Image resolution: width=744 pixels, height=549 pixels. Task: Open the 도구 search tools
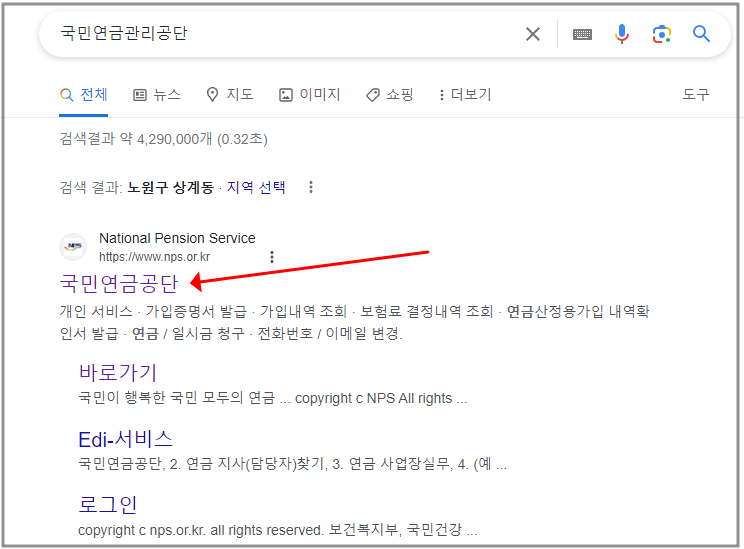point(696,94)
